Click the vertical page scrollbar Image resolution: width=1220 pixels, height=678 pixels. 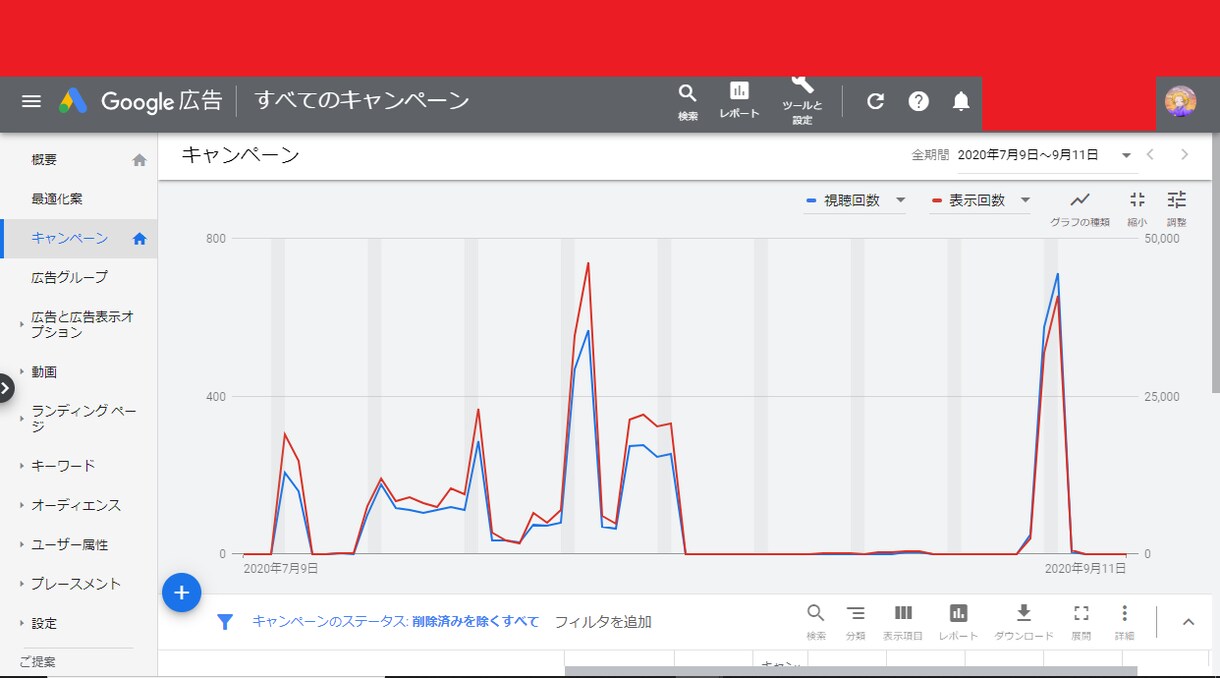1215,265
